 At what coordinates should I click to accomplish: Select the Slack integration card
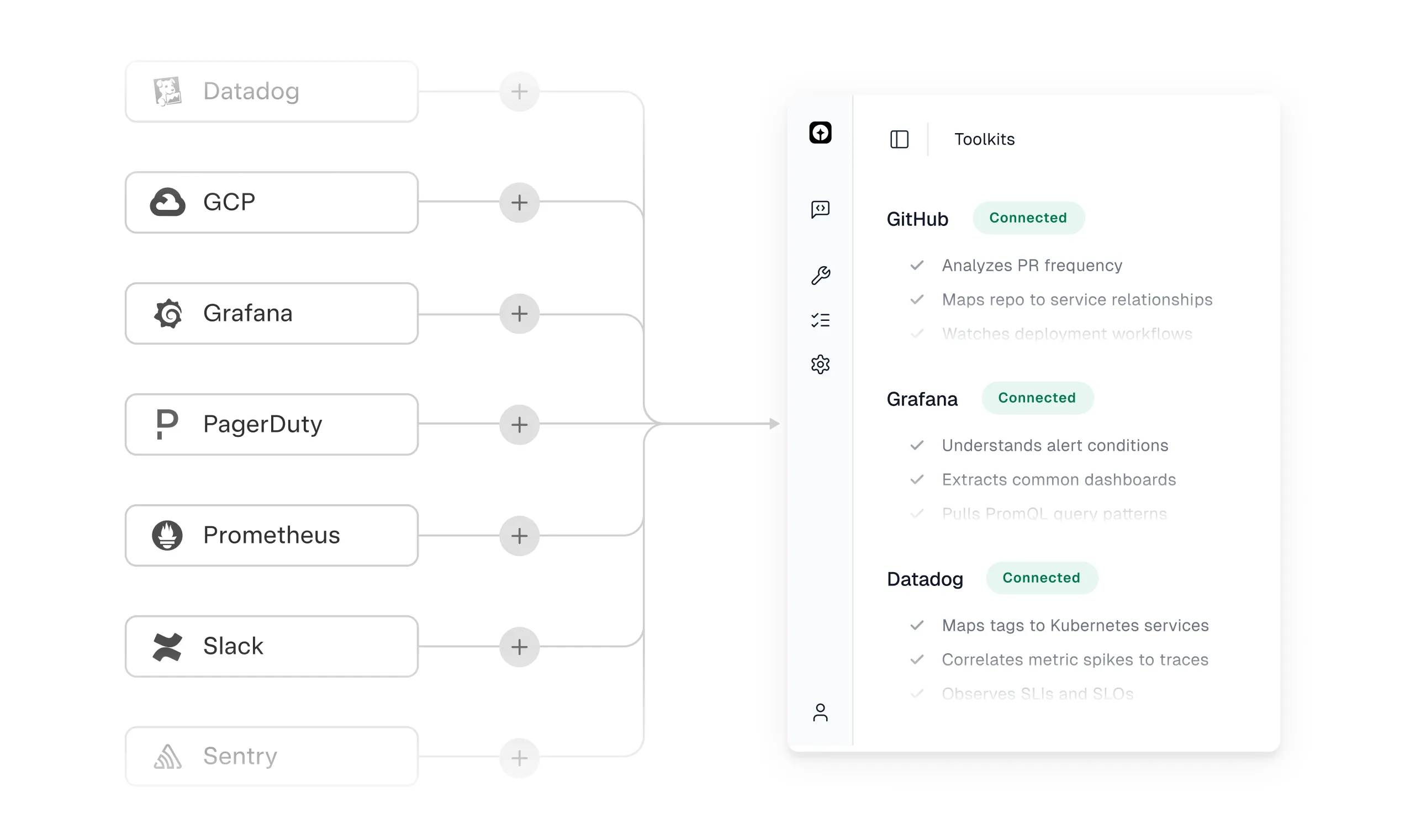tap(272, 646)
